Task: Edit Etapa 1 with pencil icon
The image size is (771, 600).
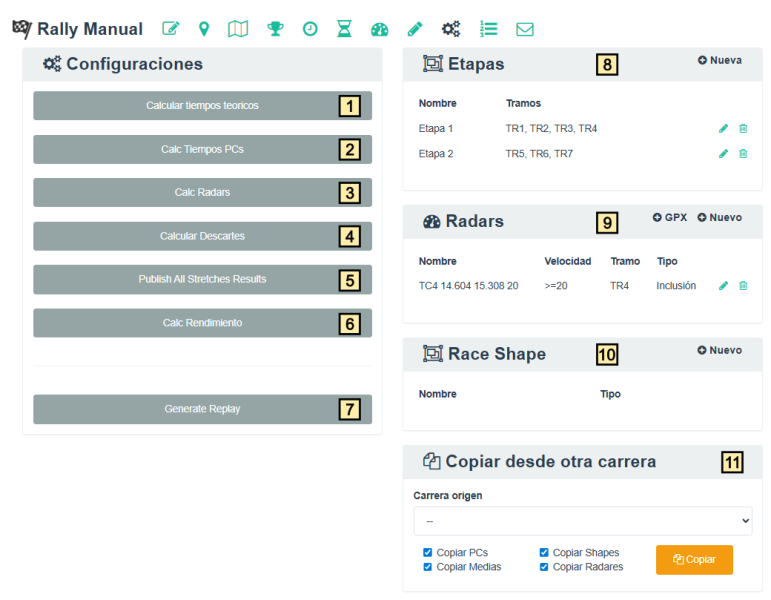Action: (x=723, y=128)
